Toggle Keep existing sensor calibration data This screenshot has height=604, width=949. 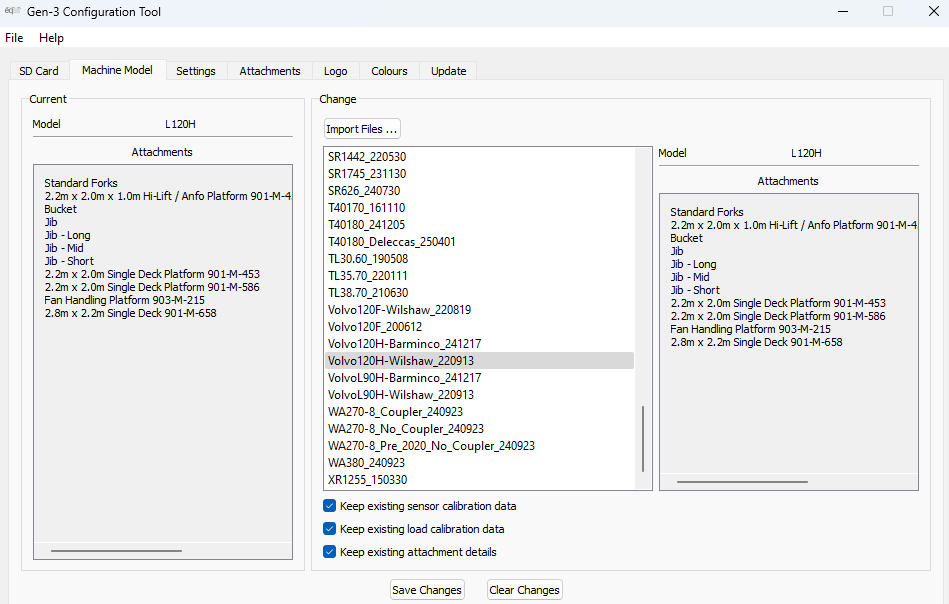(329, 506)
